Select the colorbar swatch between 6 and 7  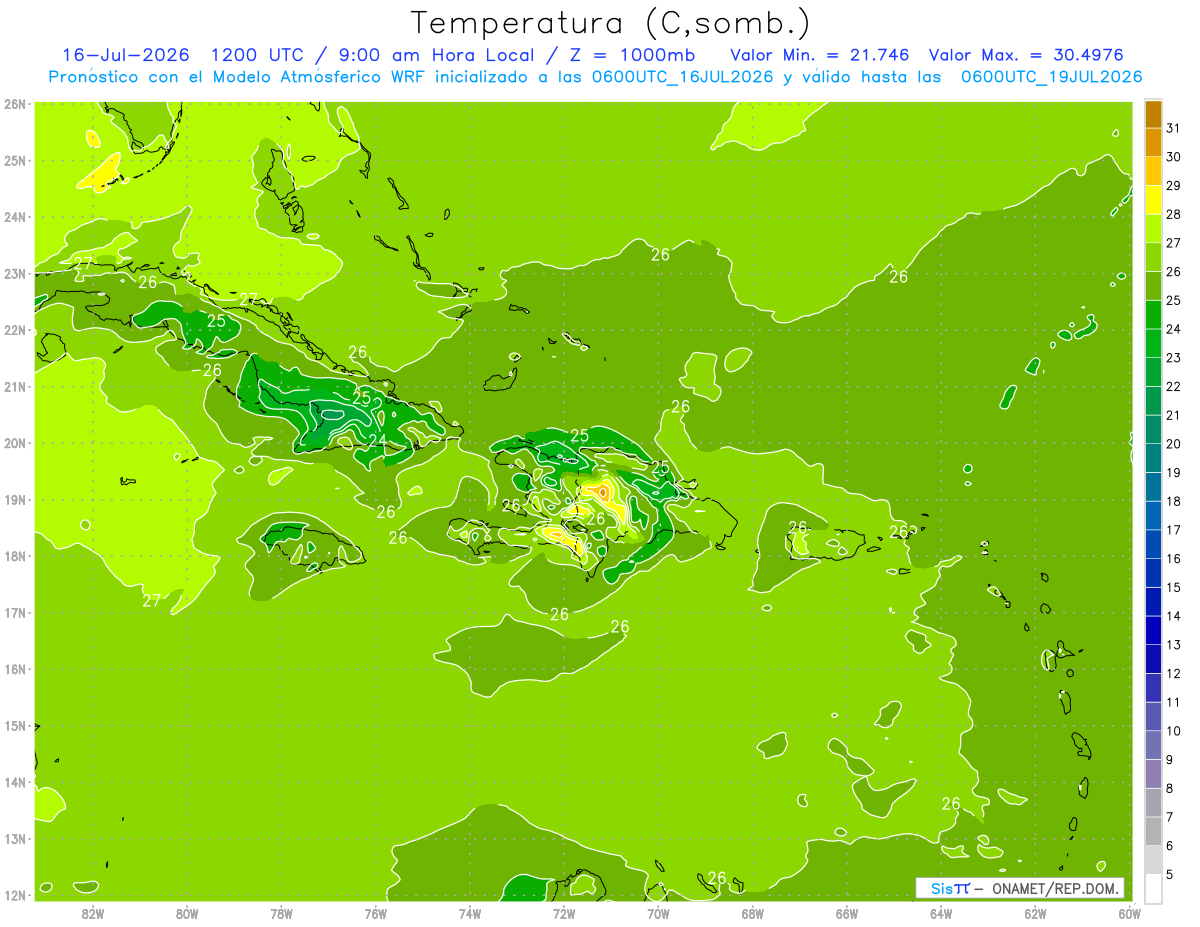1153,831
